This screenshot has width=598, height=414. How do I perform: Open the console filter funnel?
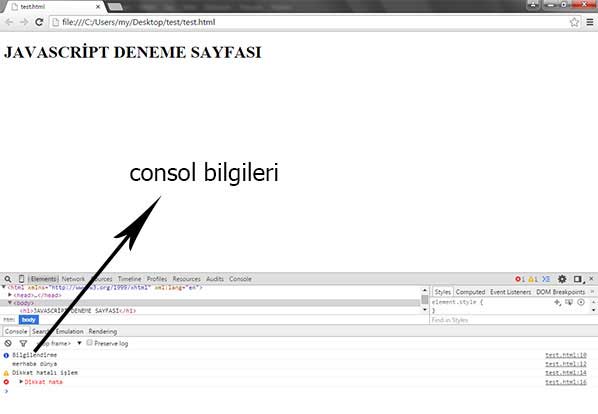coord(23,343)
